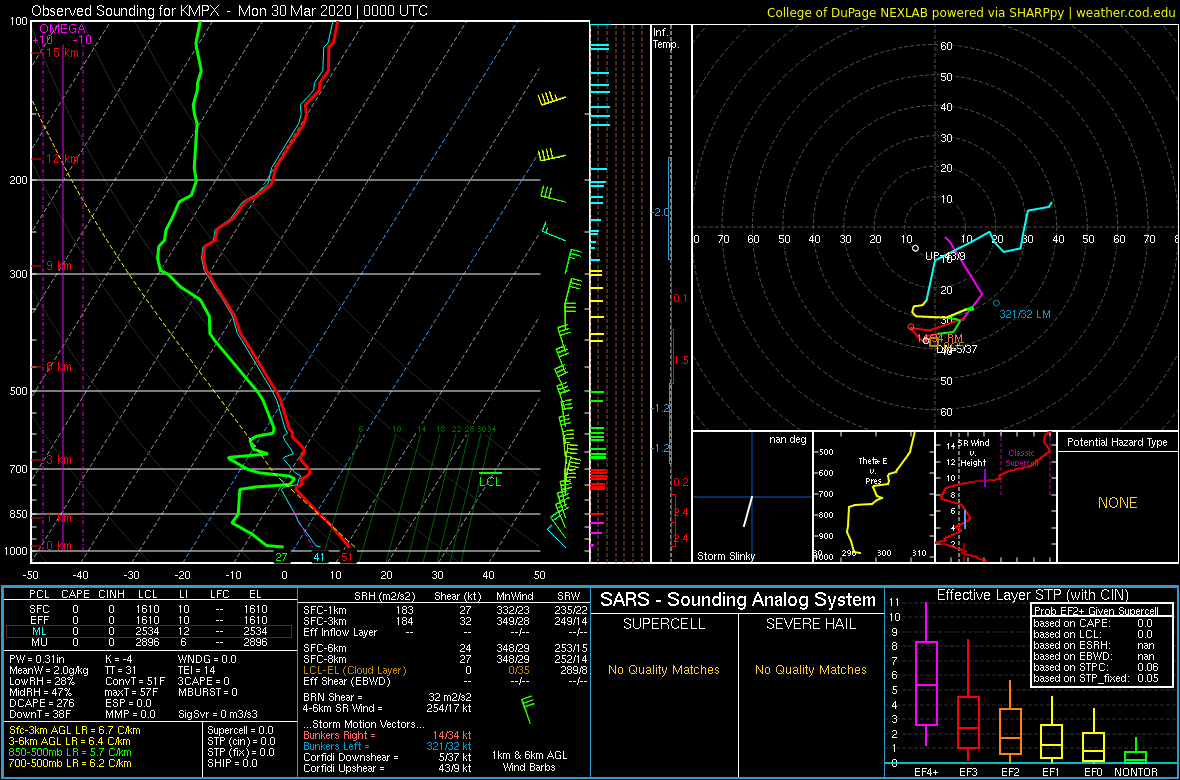Click the 'DownT = 38F' value
Viewport: 1180px width, 780px height.
(39, 714)
